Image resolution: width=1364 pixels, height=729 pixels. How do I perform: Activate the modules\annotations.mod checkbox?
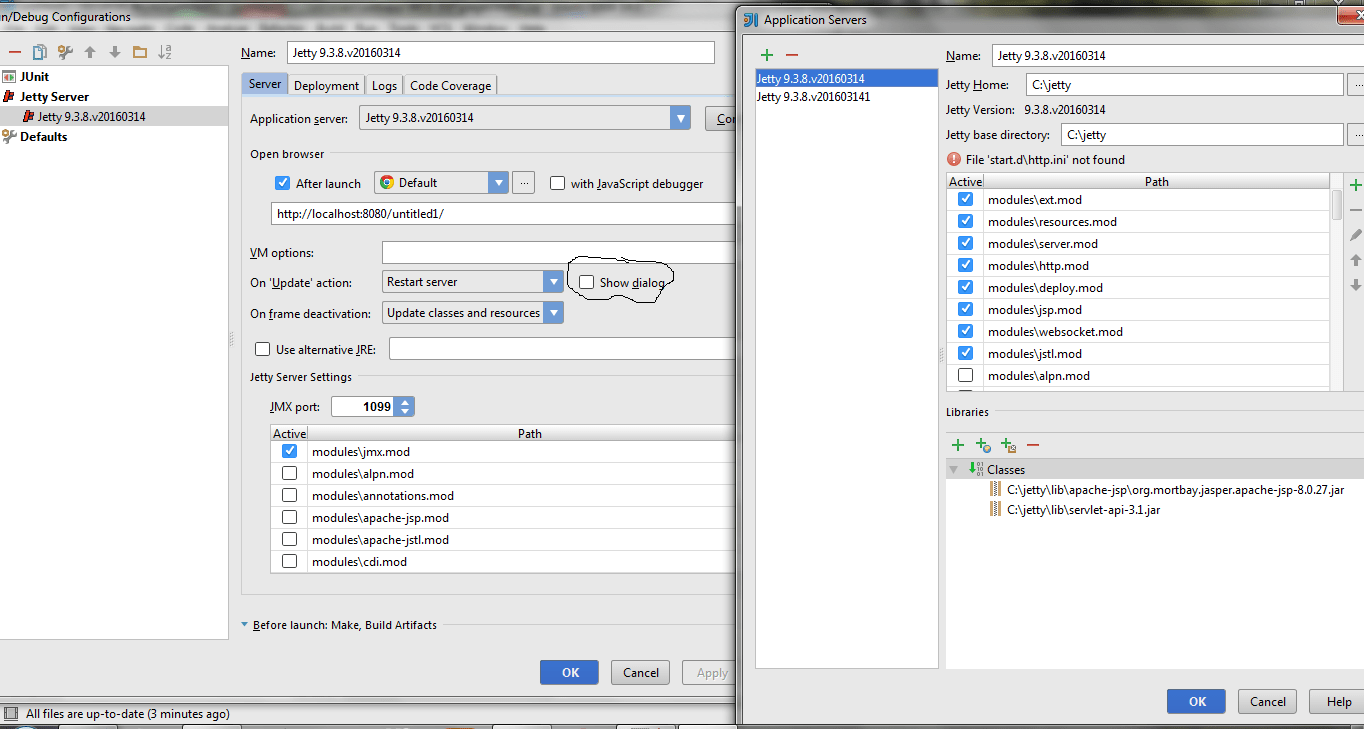coord(289,495)
